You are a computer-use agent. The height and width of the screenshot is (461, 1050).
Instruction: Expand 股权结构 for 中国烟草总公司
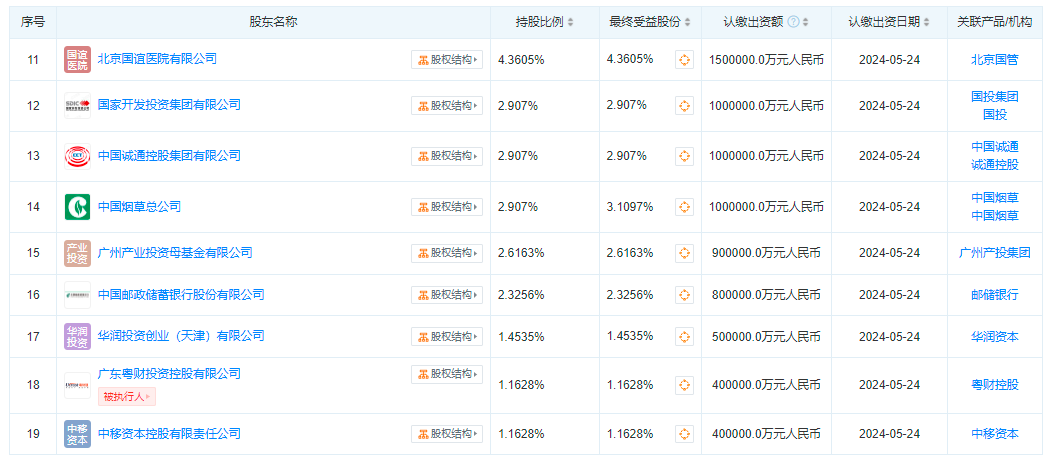tap(447, 207)
